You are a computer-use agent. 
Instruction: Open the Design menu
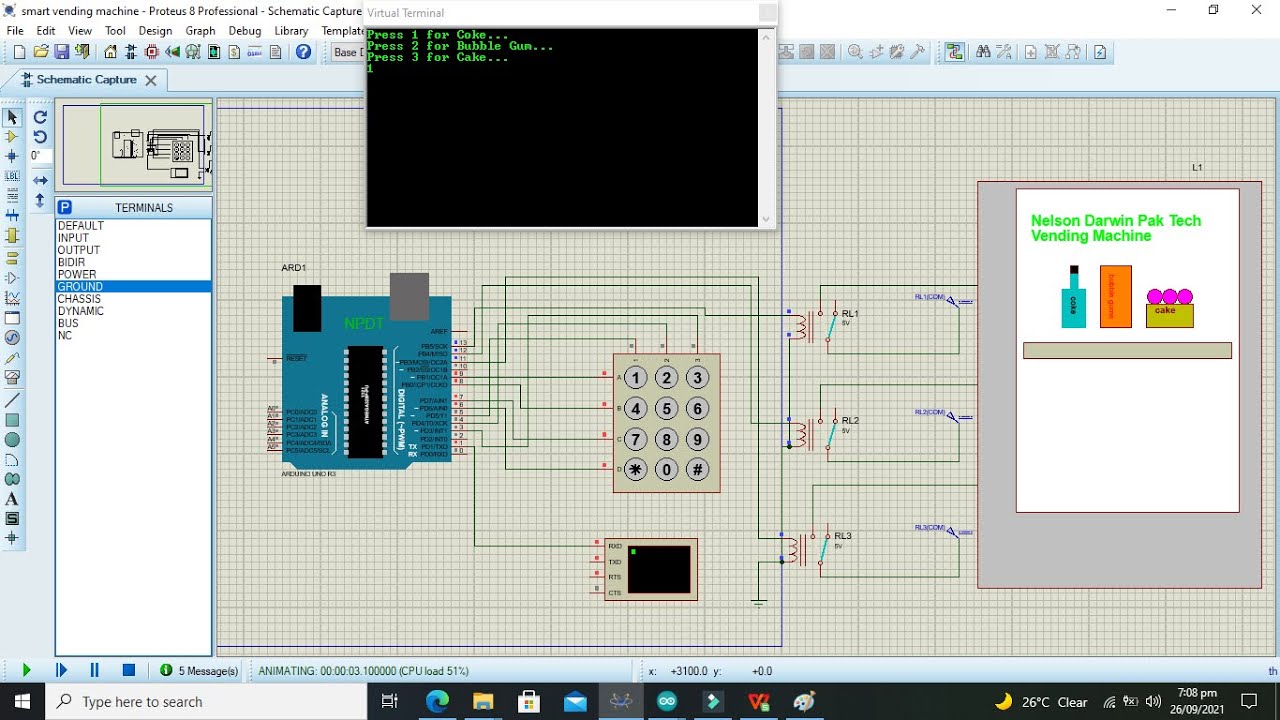[155, 31]
